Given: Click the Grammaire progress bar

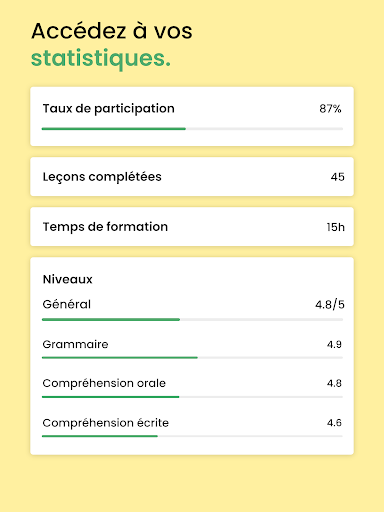Looking at the screenshot, I should click(x=192, y=358).
